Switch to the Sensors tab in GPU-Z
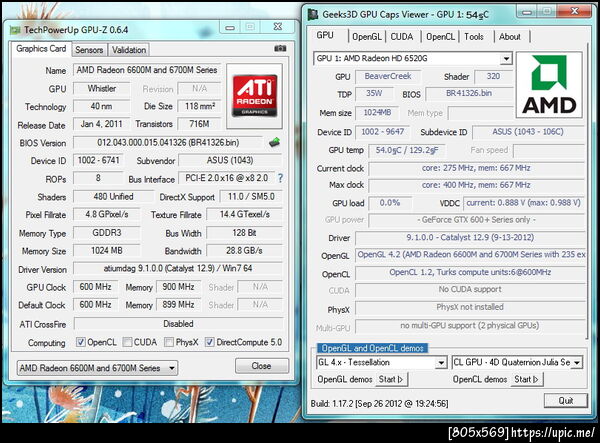Screen dimensions: 600x443 tap(89, 50)
